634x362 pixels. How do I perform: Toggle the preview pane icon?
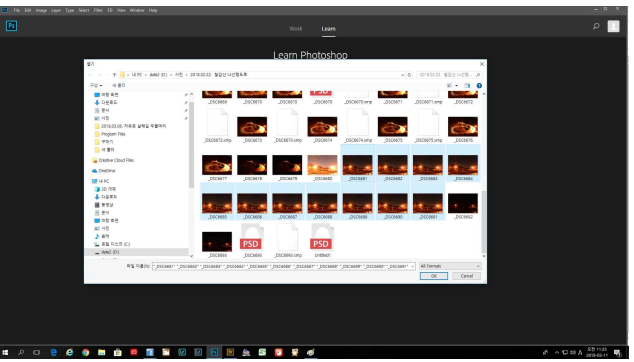(x=467, y=86)
